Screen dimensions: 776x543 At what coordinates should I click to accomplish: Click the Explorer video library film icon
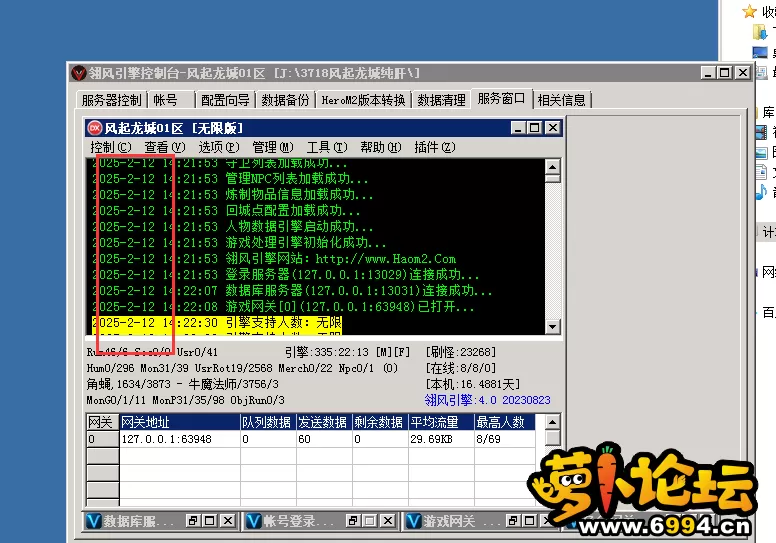[761, 132]
